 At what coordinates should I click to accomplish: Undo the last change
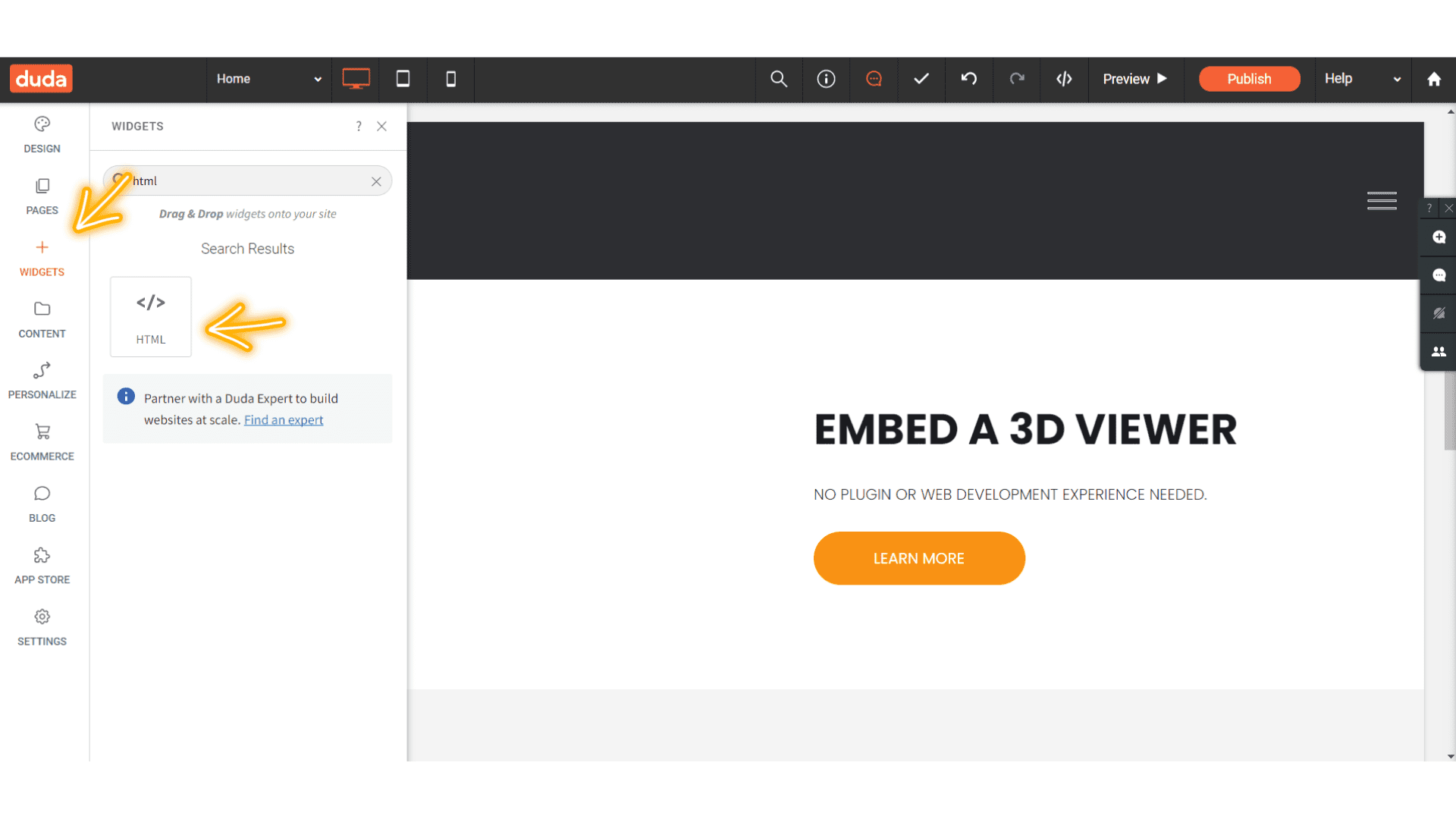tap(968, 79)
